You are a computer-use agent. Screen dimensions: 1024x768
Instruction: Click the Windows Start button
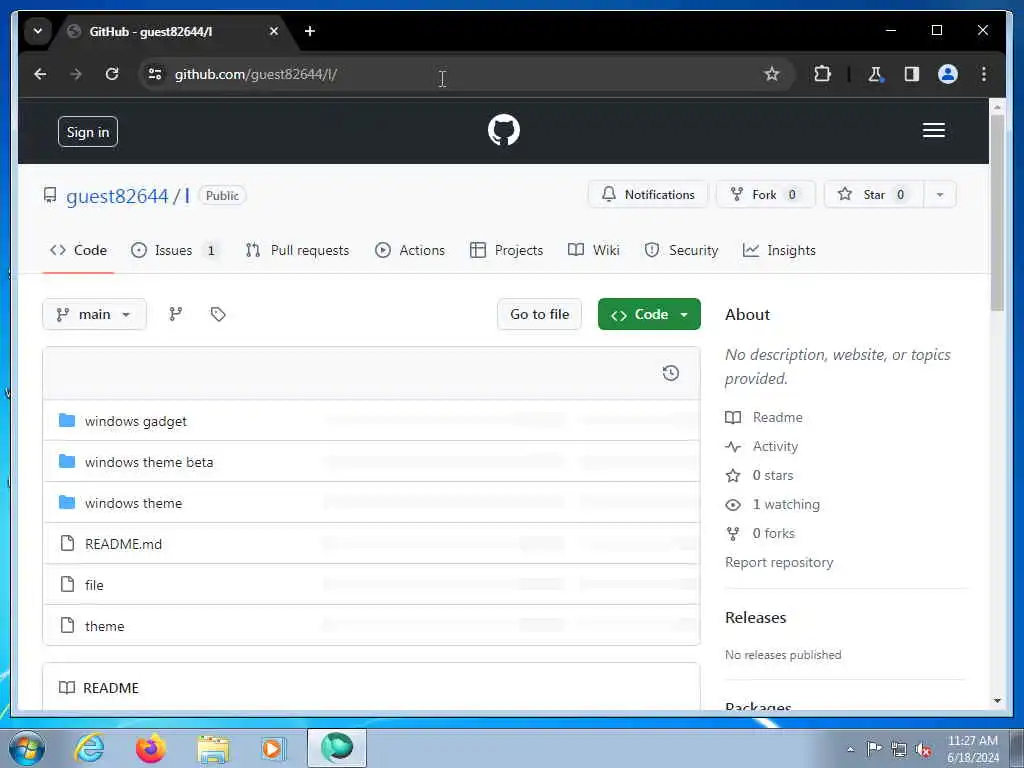coord(27,749)
